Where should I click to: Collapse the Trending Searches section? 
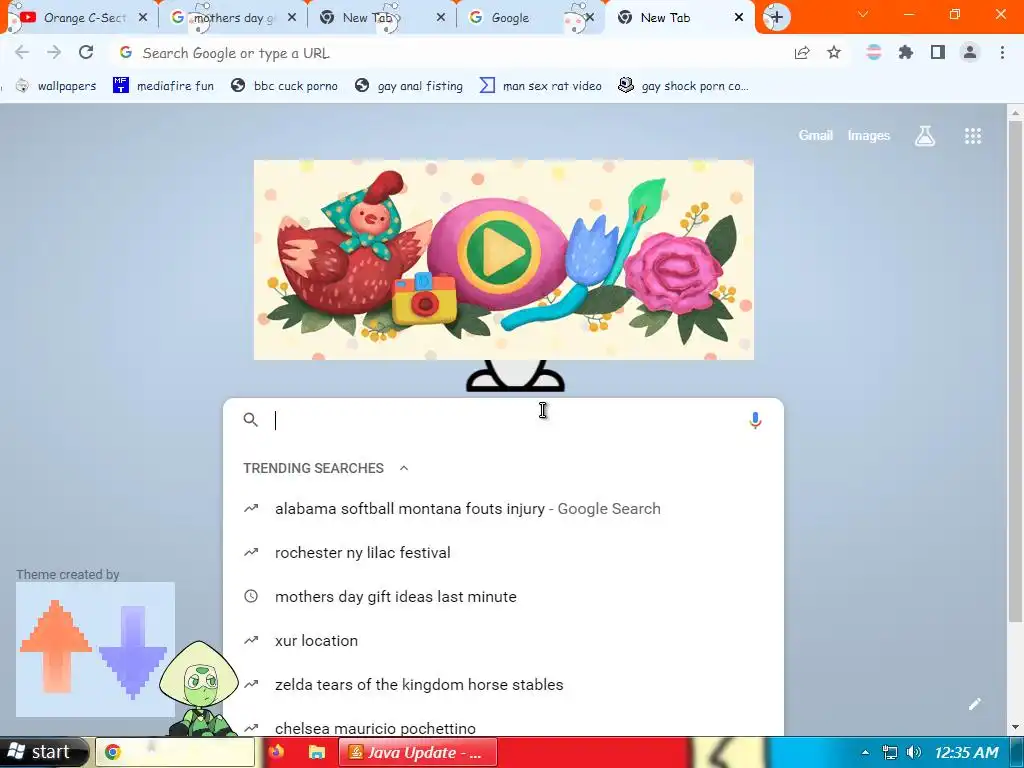(x=404, y=468)
